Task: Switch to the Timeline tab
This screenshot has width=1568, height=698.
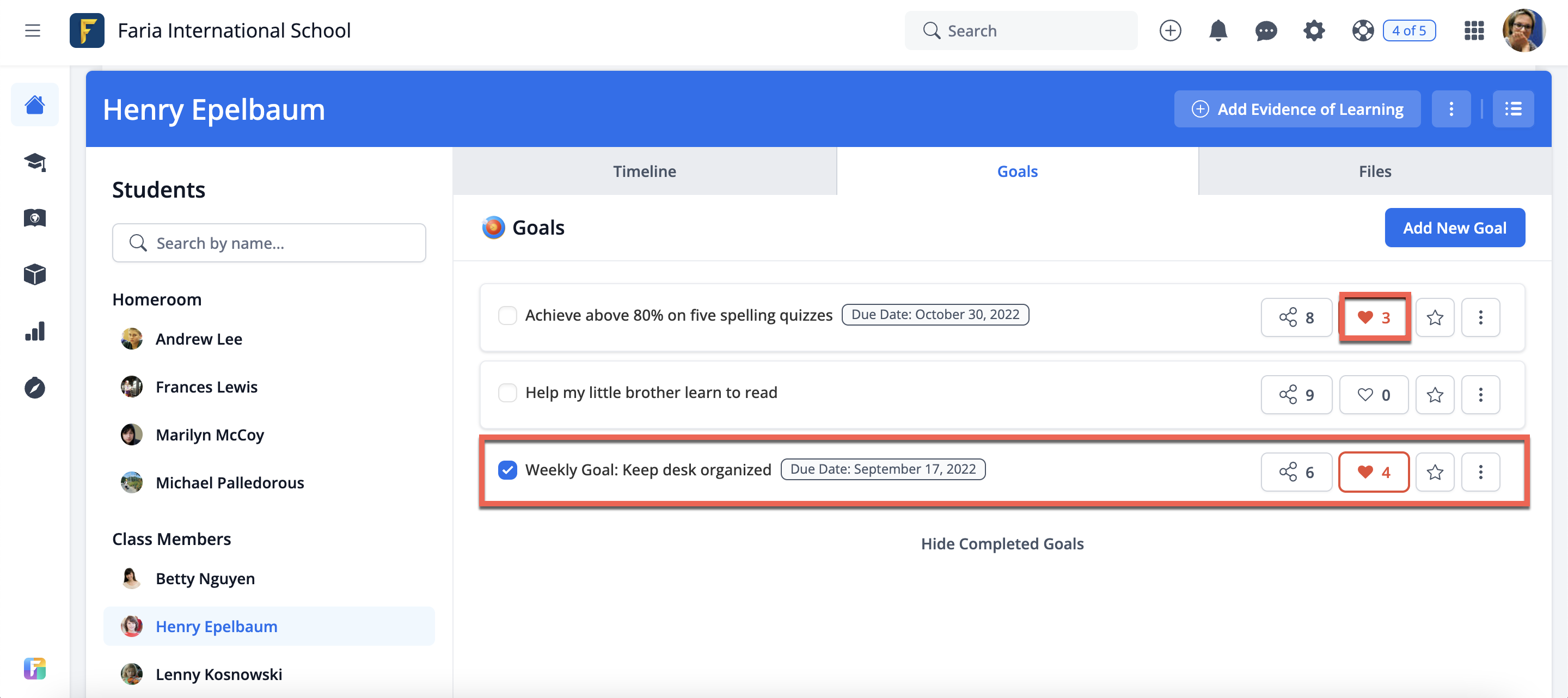Action: click(x=645, y=171)
